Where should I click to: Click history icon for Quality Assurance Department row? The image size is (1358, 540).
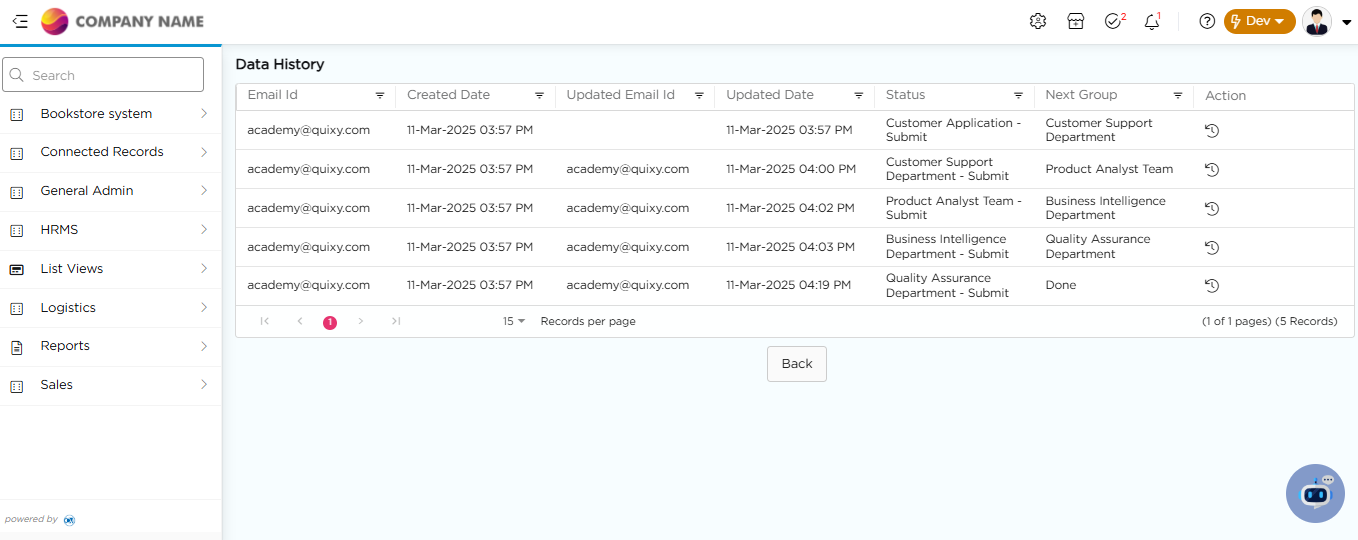click(1211, 286)
